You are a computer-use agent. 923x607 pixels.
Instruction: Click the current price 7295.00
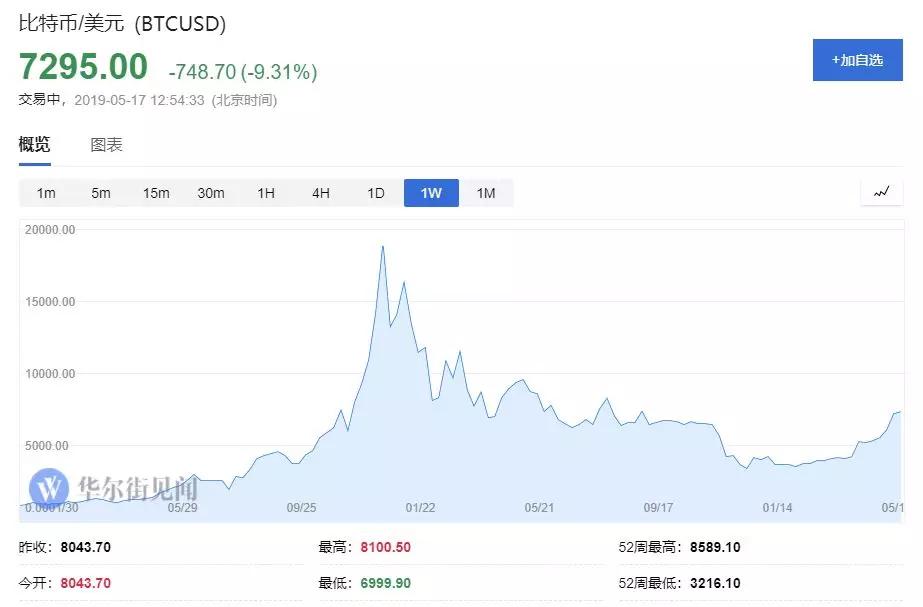pos(83,67)
